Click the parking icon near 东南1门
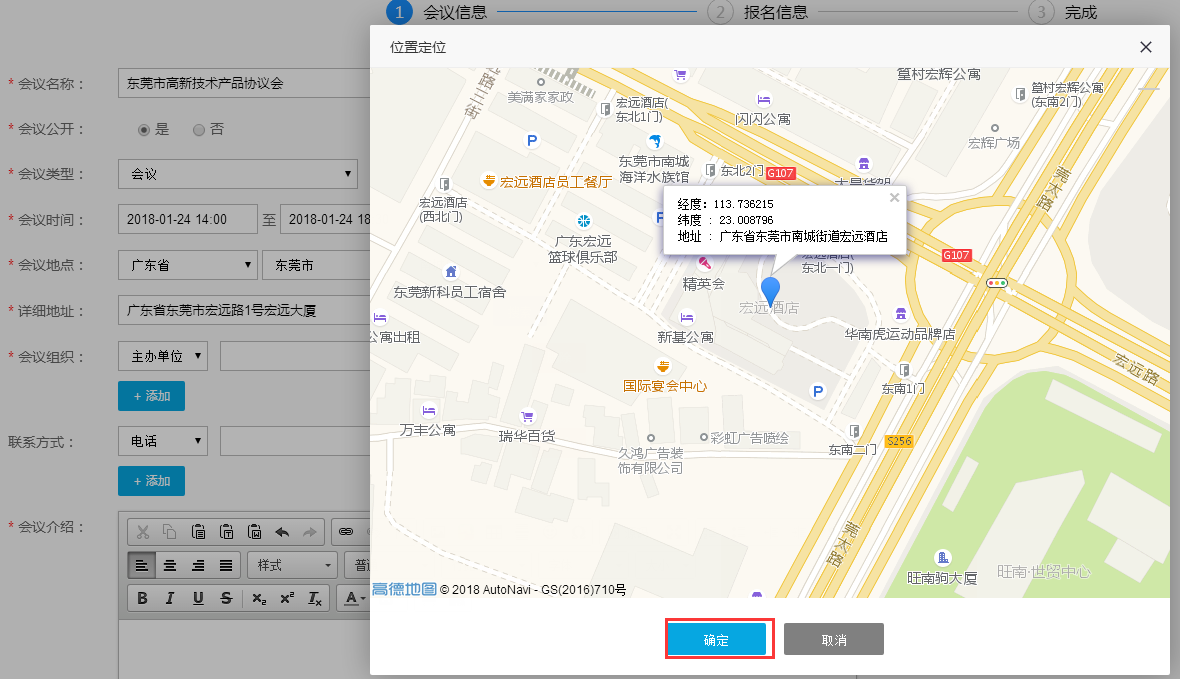 pyautogui.click(x=817, y=391)
